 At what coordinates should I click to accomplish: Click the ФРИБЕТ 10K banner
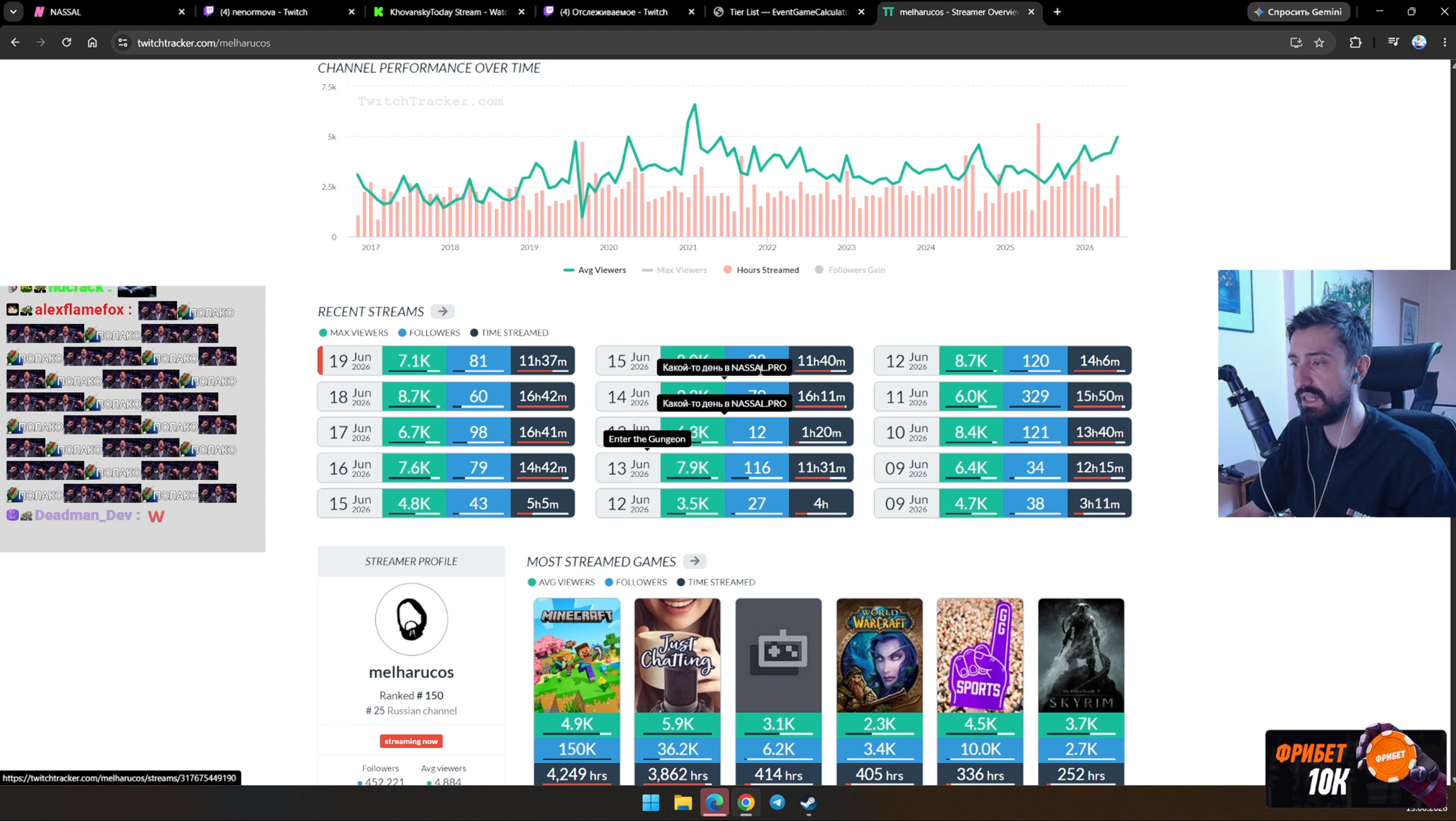click(x=1355, y=769)
